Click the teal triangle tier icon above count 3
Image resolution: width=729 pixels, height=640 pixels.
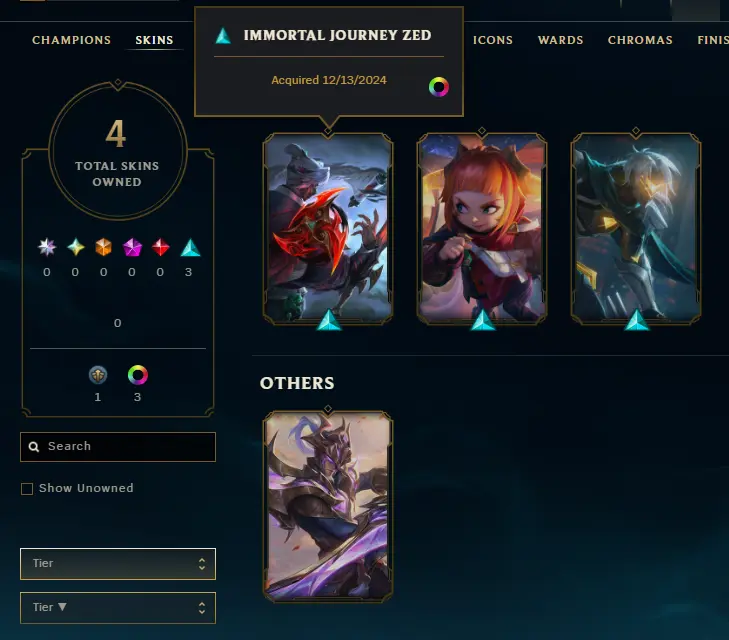click(x=190, y=248)
